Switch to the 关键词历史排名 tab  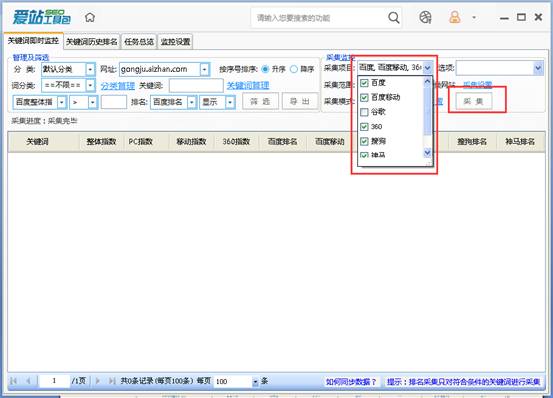(92, 42)
